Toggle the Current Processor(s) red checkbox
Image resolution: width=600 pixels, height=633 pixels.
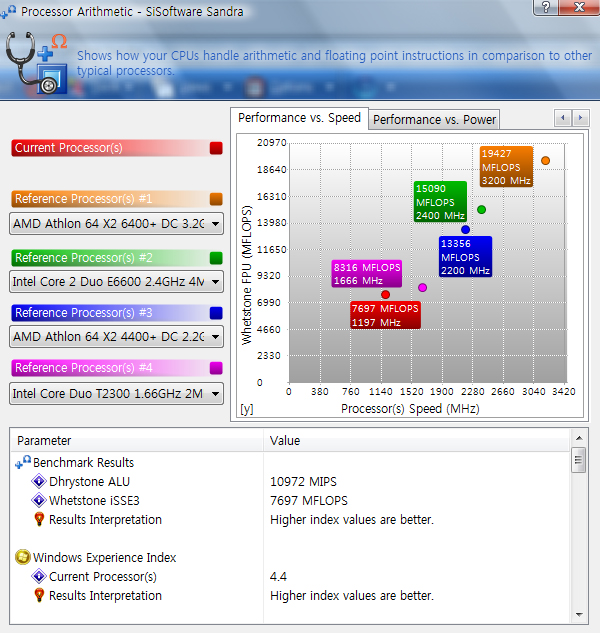tap(216, 148)
